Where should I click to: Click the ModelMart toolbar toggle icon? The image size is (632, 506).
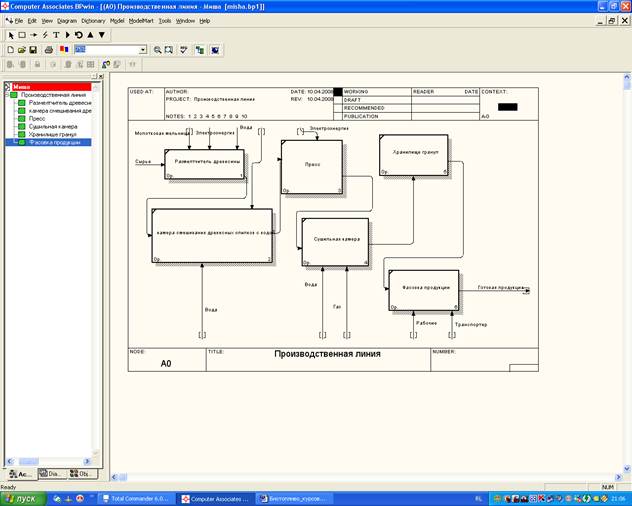[215, 50]
